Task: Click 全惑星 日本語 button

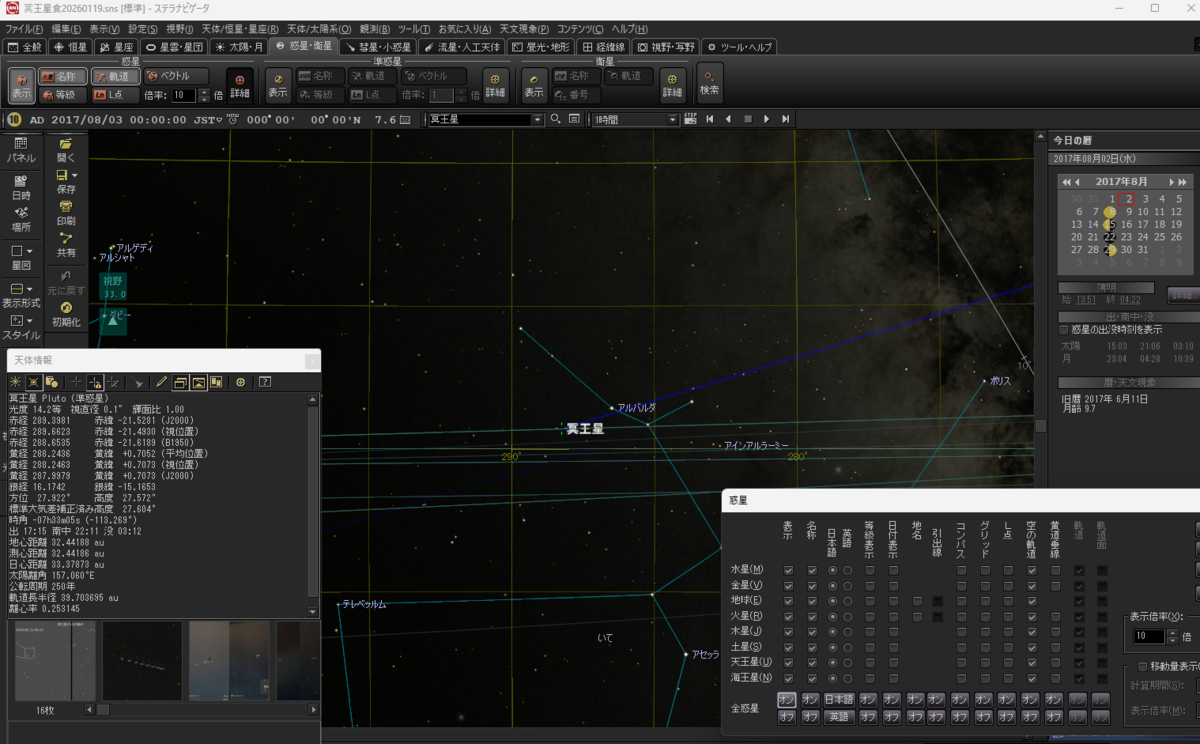Action: (x=838, y=700)
